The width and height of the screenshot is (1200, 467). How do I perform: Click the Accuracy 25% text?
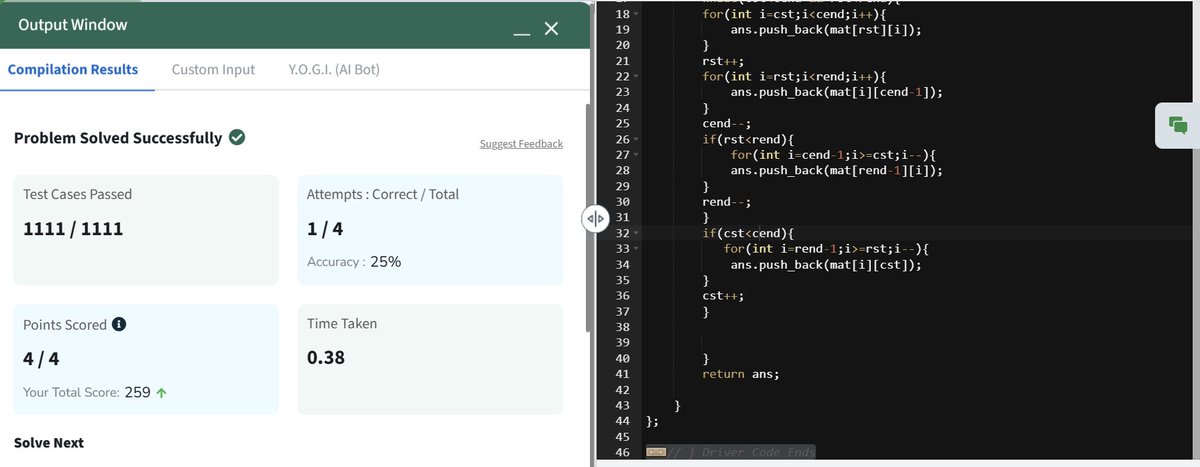[x=354, y=262]
